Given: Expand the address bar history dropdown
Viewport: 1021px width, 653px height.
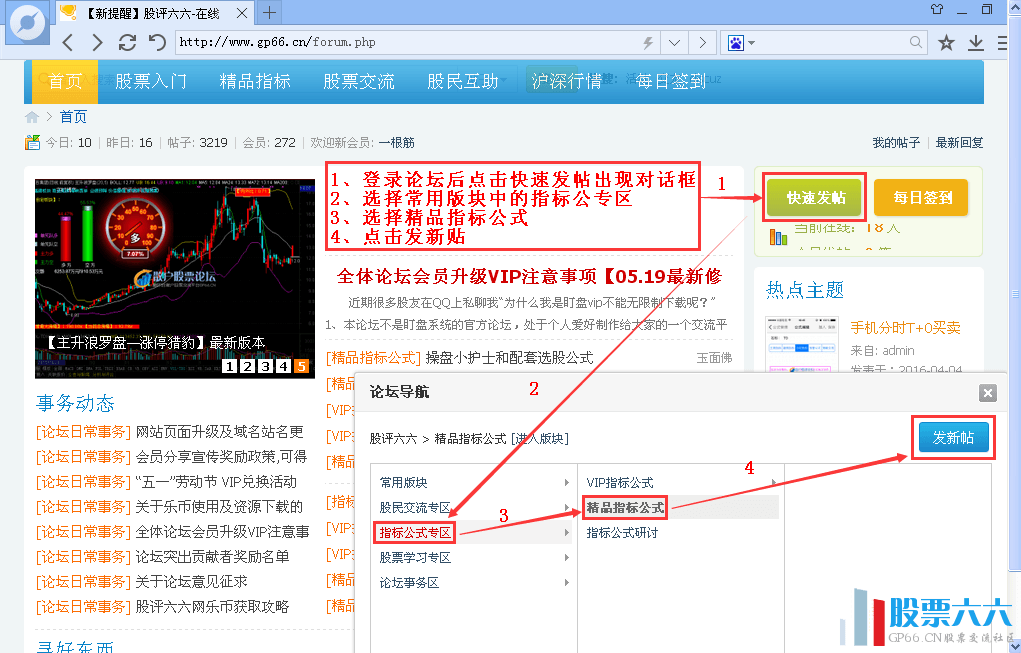Looking at the screenshot, I should 675,43.
